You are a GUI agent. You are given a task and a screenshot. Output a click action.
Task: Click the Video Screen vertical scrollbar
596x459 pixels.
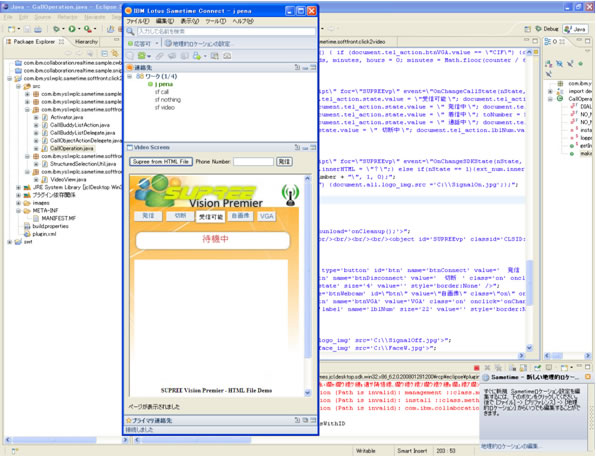point(308,285)
